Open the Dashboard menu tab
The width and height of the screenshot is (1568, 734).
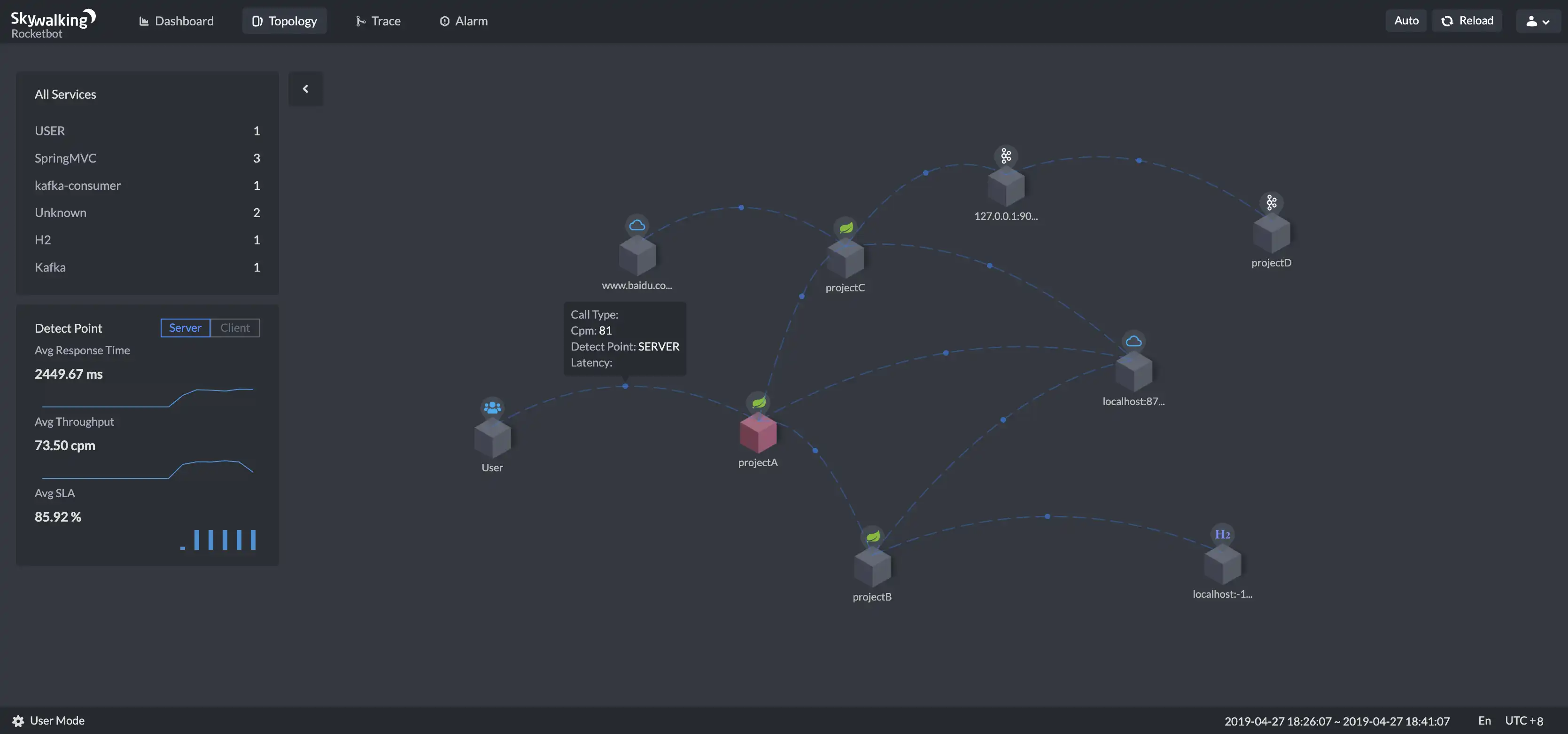[172, 20]
